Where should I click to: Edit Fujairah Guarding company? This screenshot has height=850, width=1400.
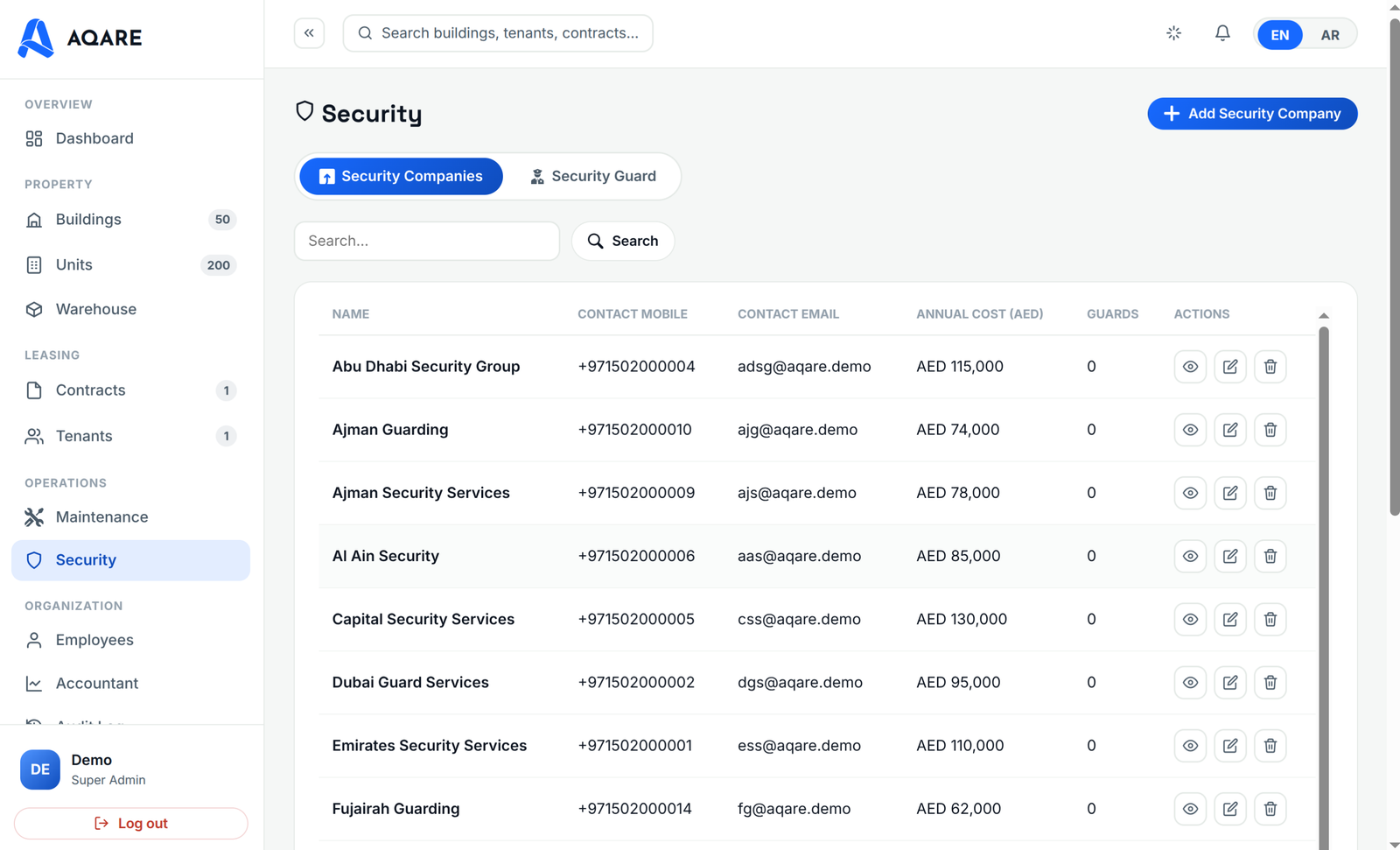[1230, 809]
